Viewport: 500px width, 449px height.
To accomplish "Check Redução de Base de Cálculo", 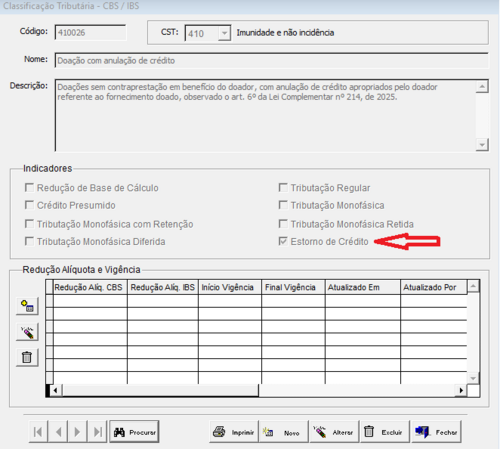I will (x=29, y=187).
